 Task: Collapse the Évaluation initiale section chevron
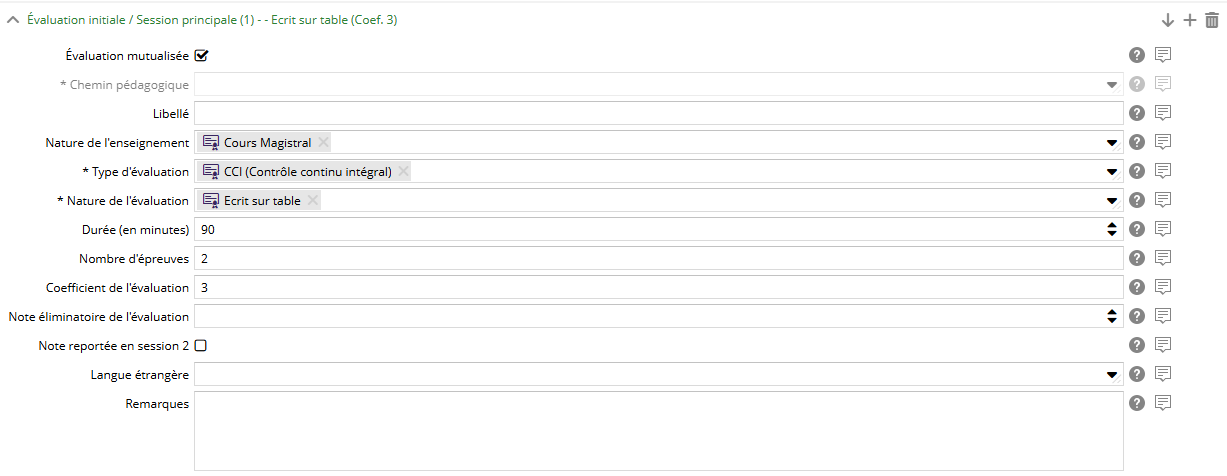coord(13,20)
